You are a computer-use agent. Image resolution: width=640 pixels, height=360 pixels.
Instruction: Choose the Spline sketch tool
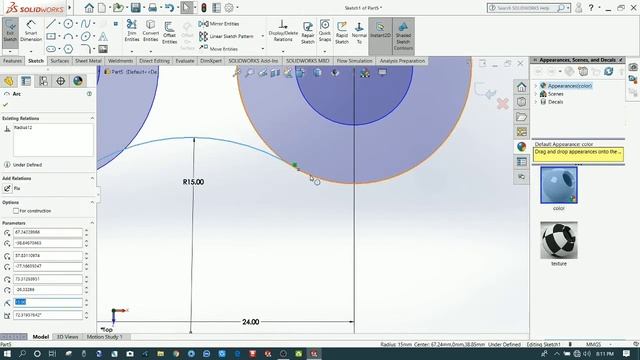85,24
